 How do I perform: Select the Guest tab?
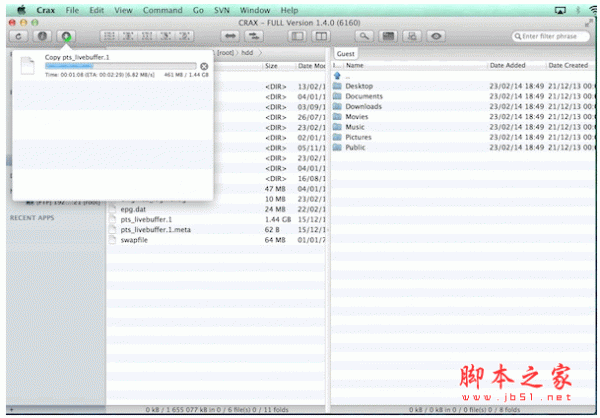[x=346, y=54]
